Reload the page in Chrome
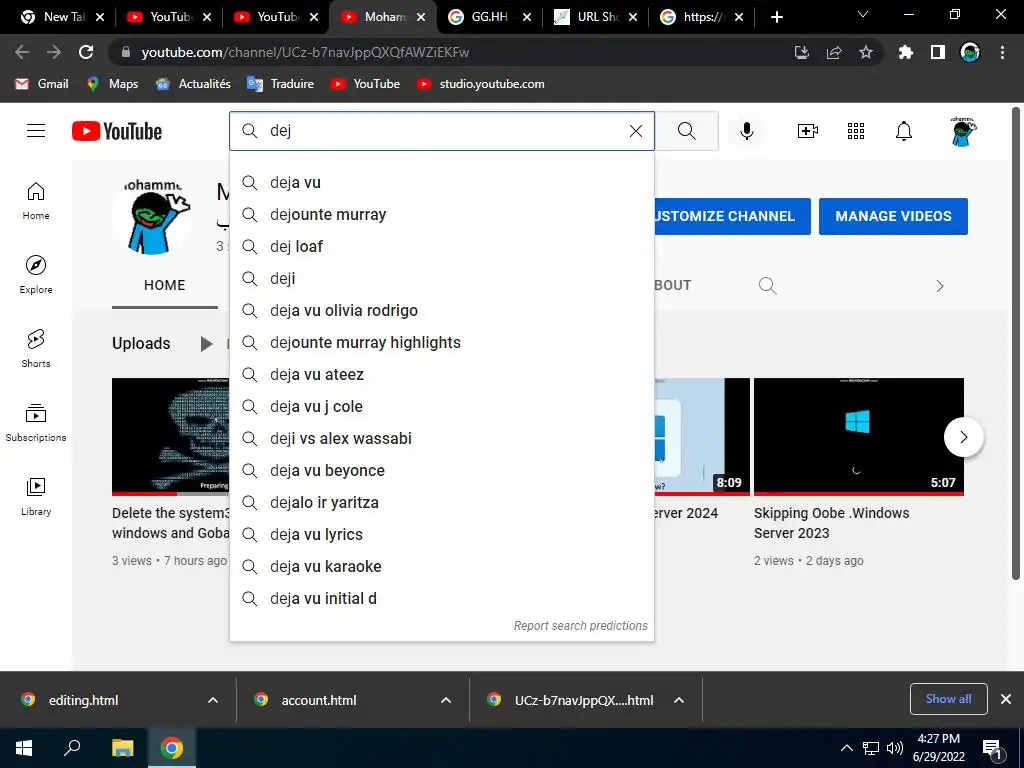1024x768 pixels. [86, 52]
